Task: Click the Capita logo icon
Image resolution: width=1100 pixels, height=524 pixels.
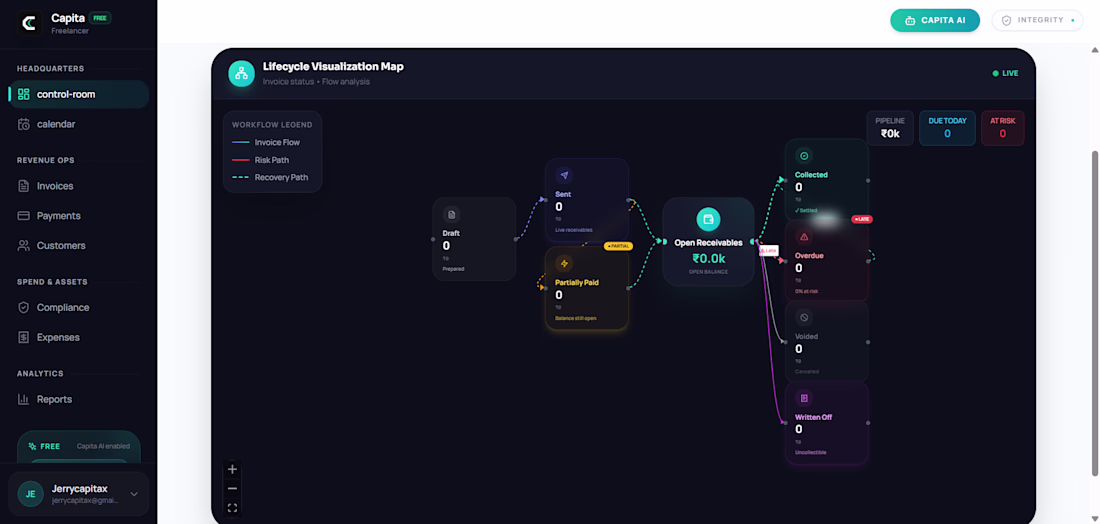Action: [x=30, y=24]
